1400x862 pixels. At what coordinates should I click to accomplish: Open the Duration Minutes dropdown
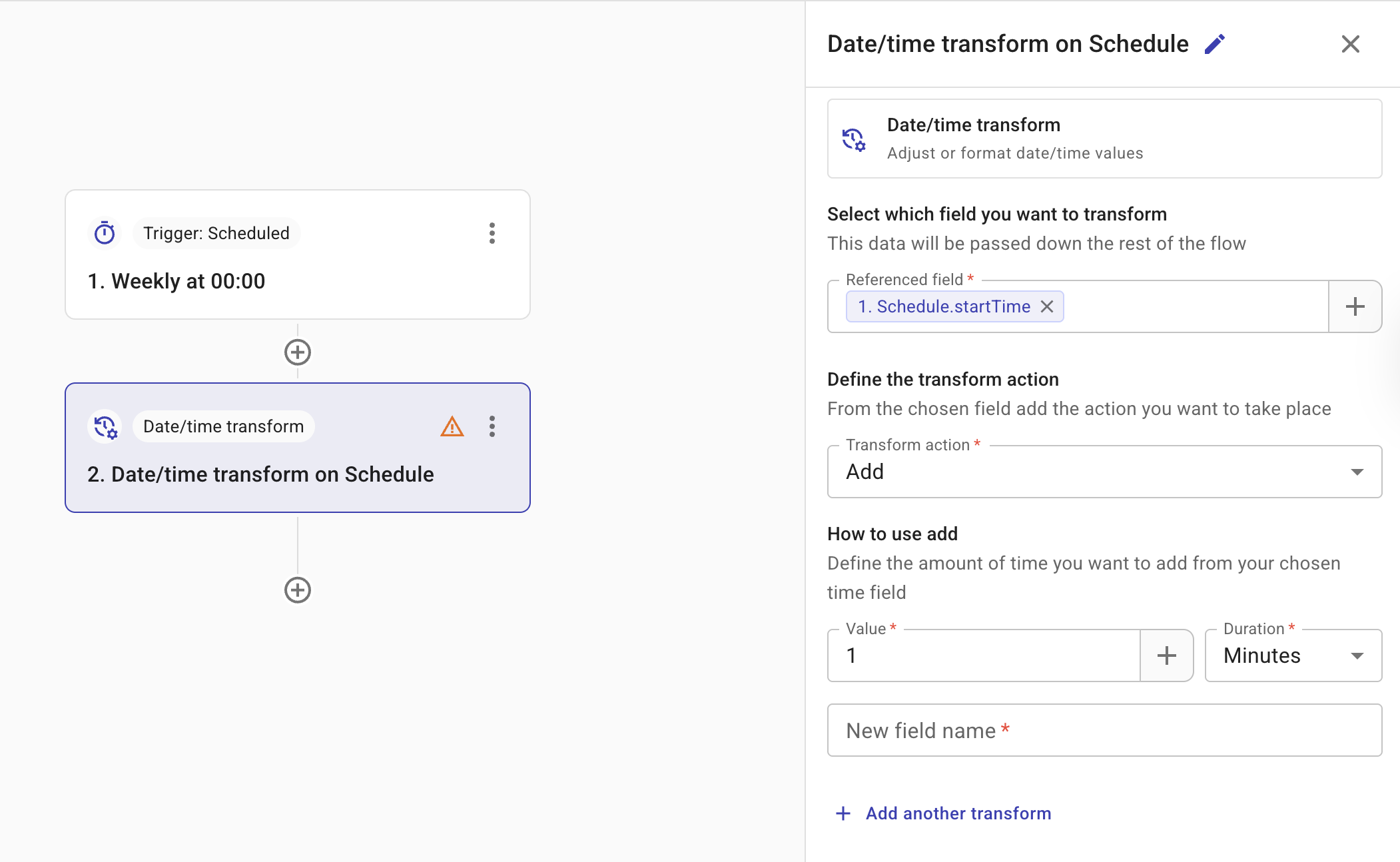pos(1293,655)
